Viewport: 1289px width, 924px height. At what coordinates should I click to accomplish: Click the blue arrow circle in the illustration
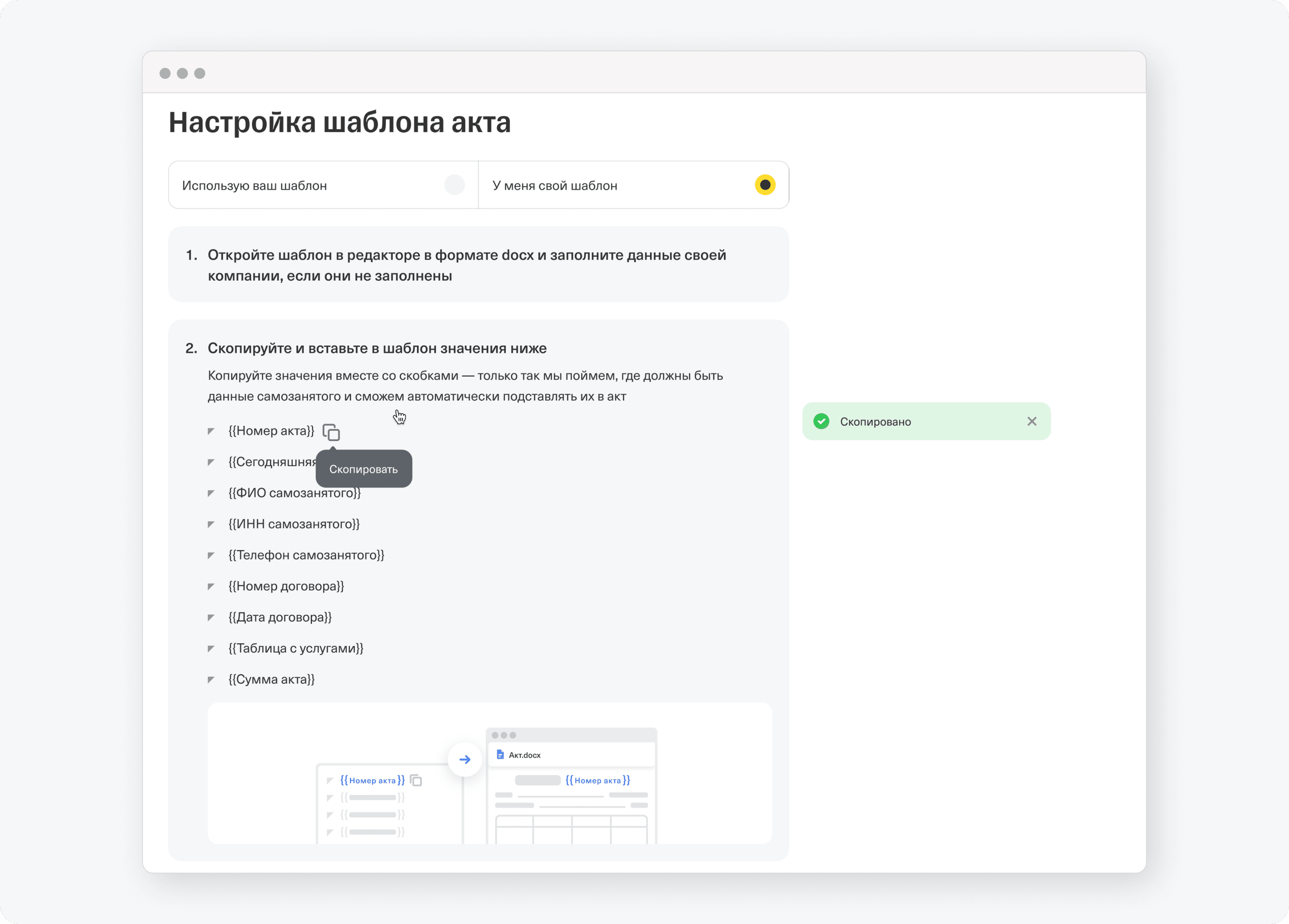click(464, 759)
